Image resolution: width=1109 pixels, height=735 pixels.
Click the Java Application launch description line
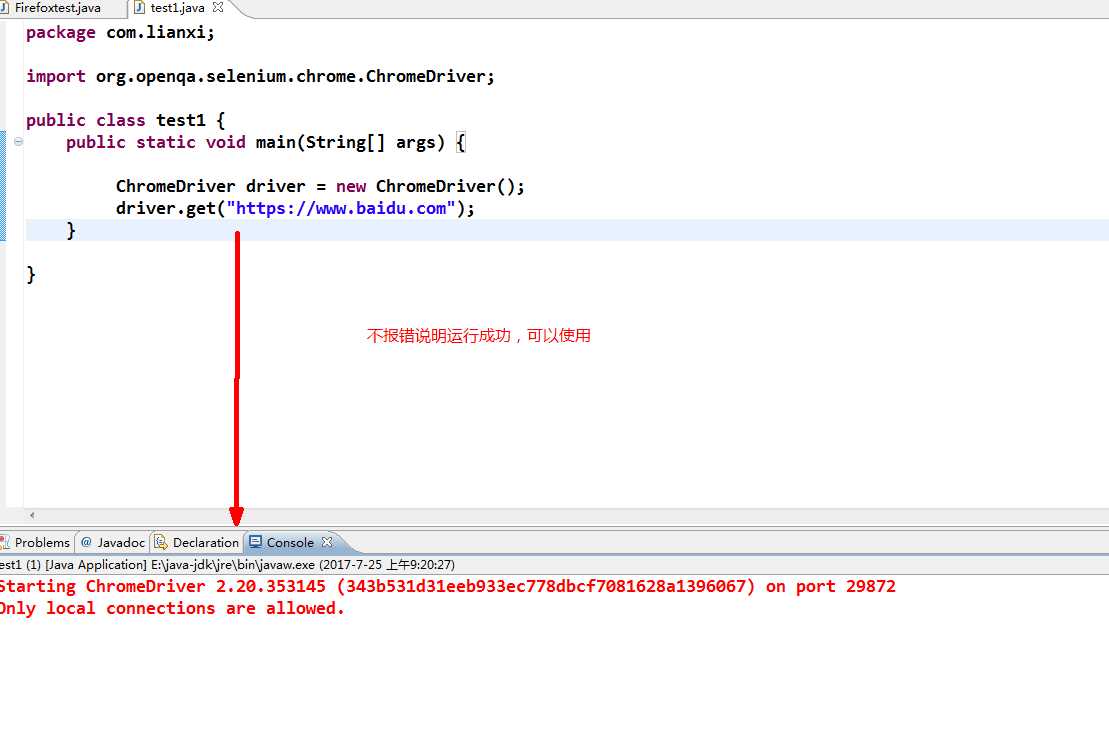pos(227,565)
